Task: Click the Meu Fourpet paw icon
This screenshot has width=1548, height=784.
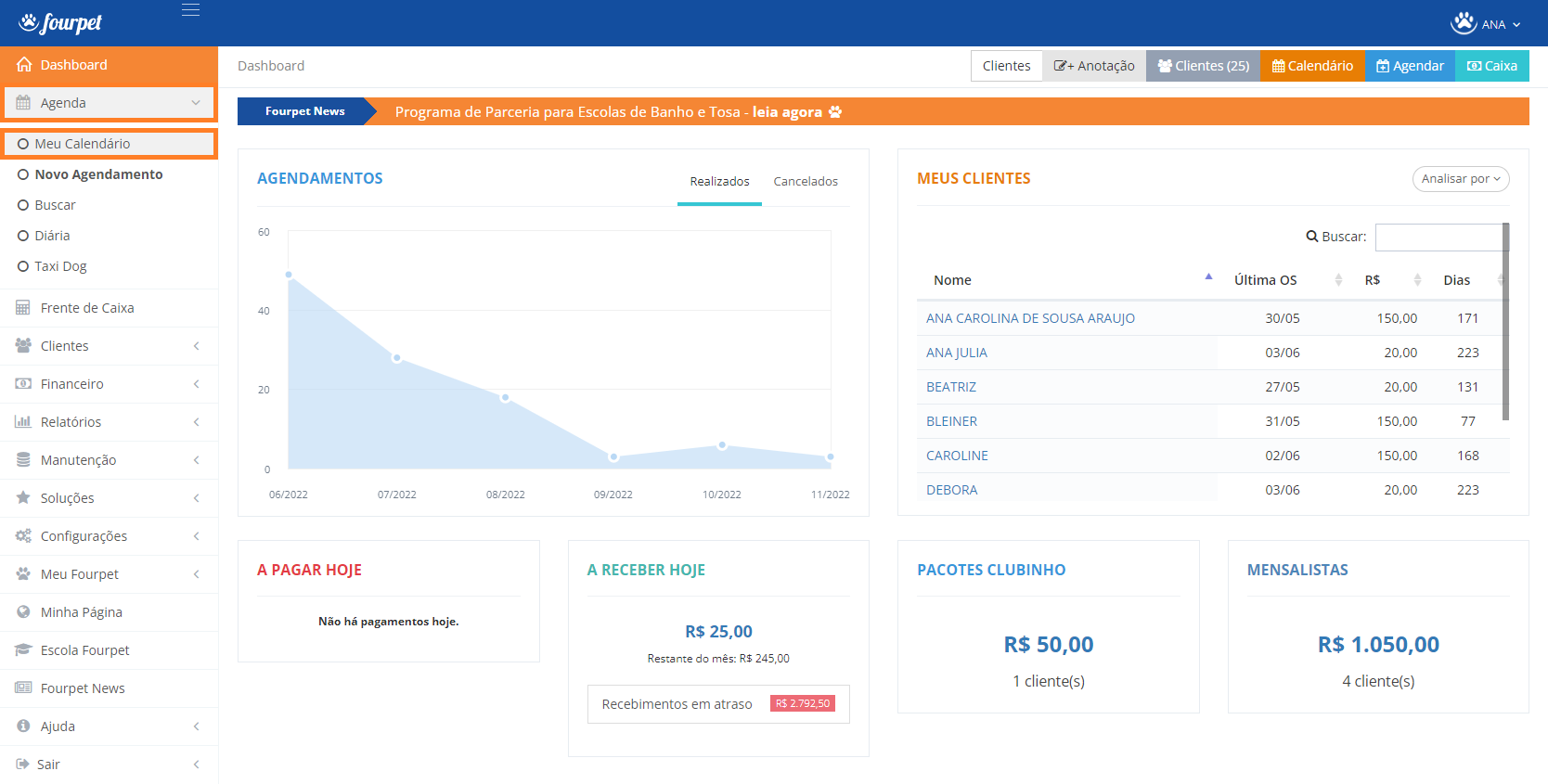Action: click(23, 574)
